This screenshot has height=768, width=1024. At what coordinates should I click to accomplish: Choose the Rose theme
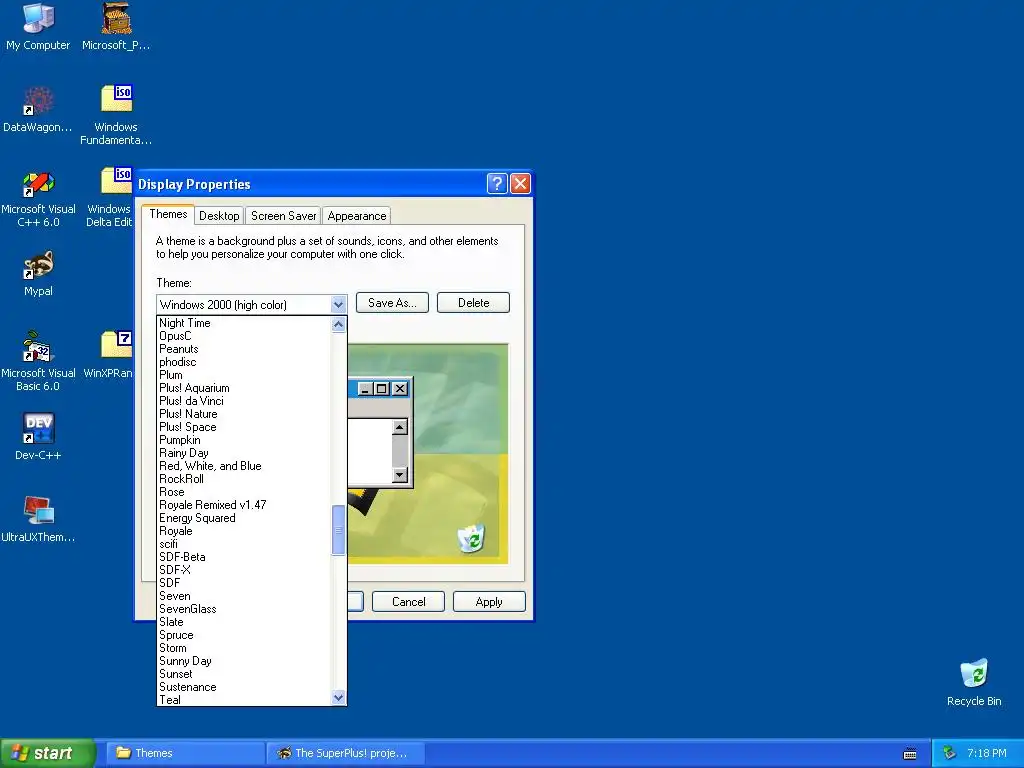point(245,492)
